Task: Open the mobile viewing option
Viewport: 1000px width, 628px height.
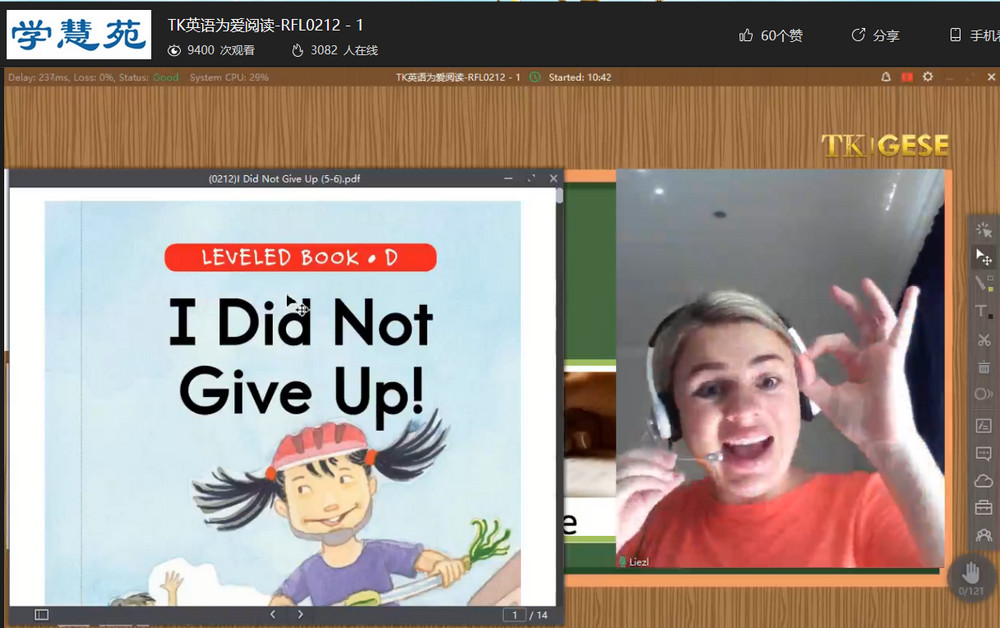Action: [x=974, y=36]
